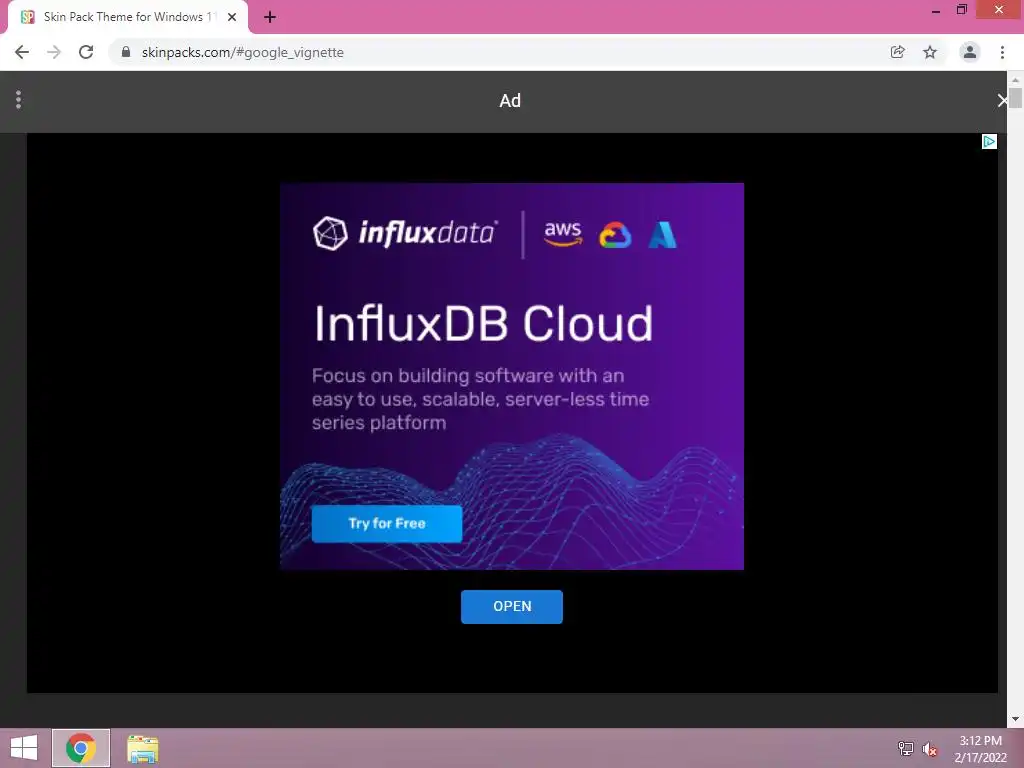This screenshot has width=1024, height=768.
Task: Click the 'Focus on building software' description
Action: pyautogui.click(x=481, y=399)
